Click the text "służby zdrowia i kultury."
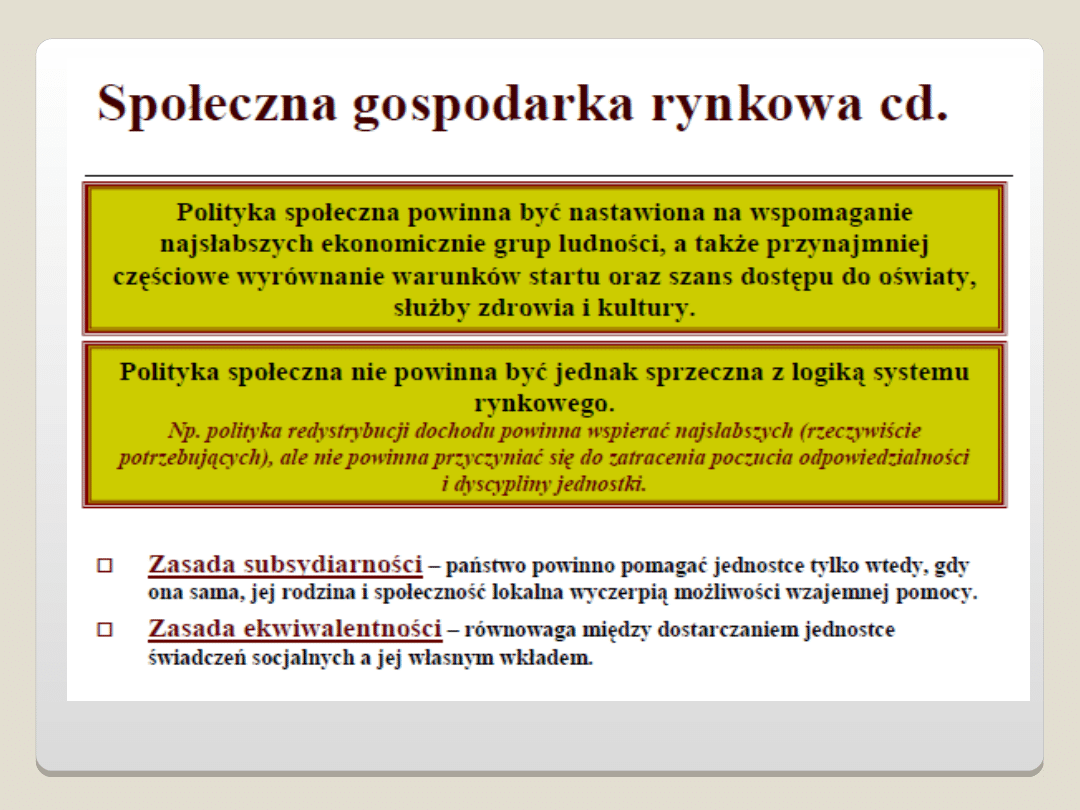Image resolution: width=1080 pixels, height=810 pixels. (545, 308)
